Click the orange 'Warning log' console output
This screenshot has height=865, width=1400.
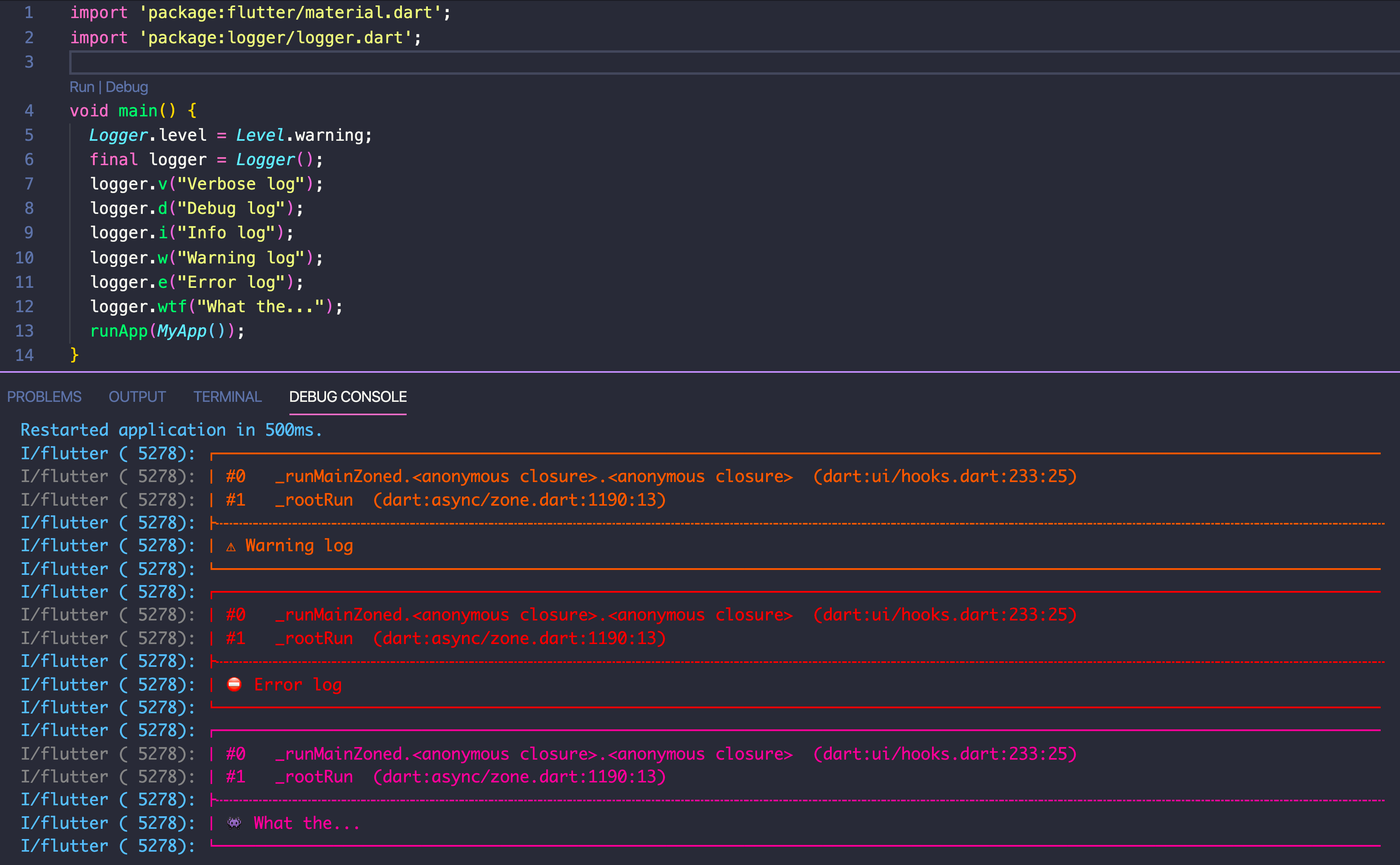coord(299,546)
